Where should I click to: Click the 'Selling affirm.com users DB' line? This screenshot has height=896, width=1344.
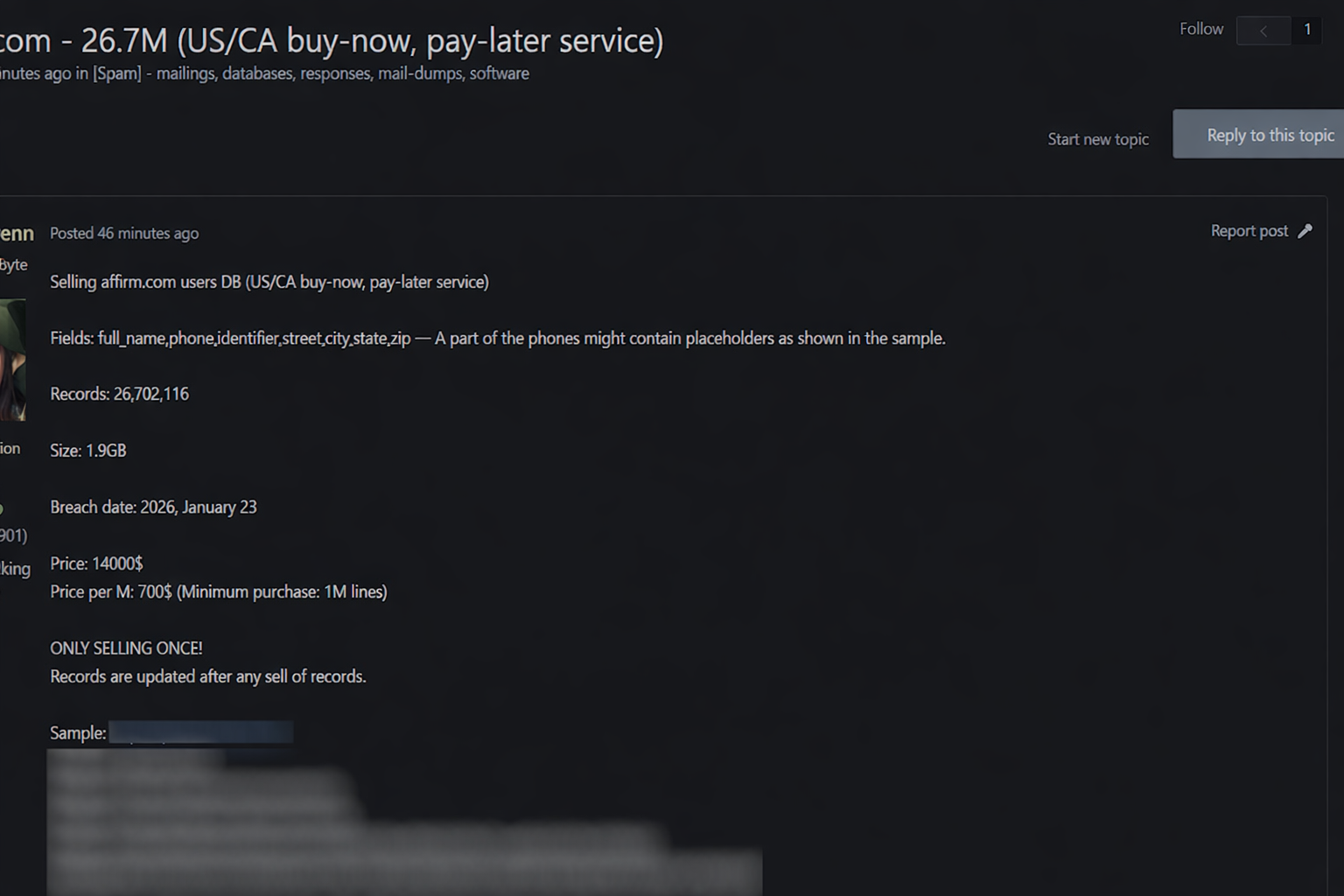pos(269,282)
